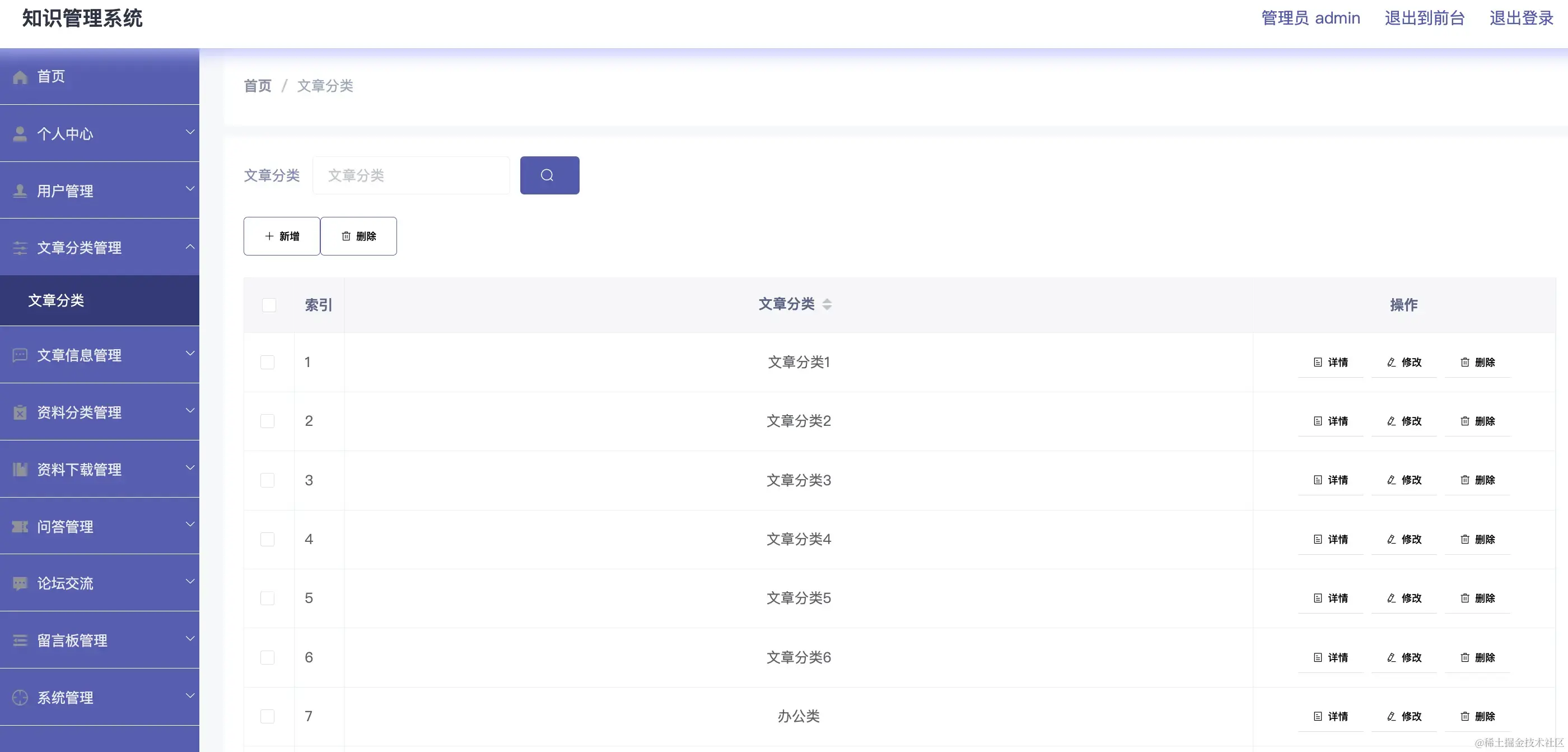Open 详情 for 文章分类1

coord(1332,363)
